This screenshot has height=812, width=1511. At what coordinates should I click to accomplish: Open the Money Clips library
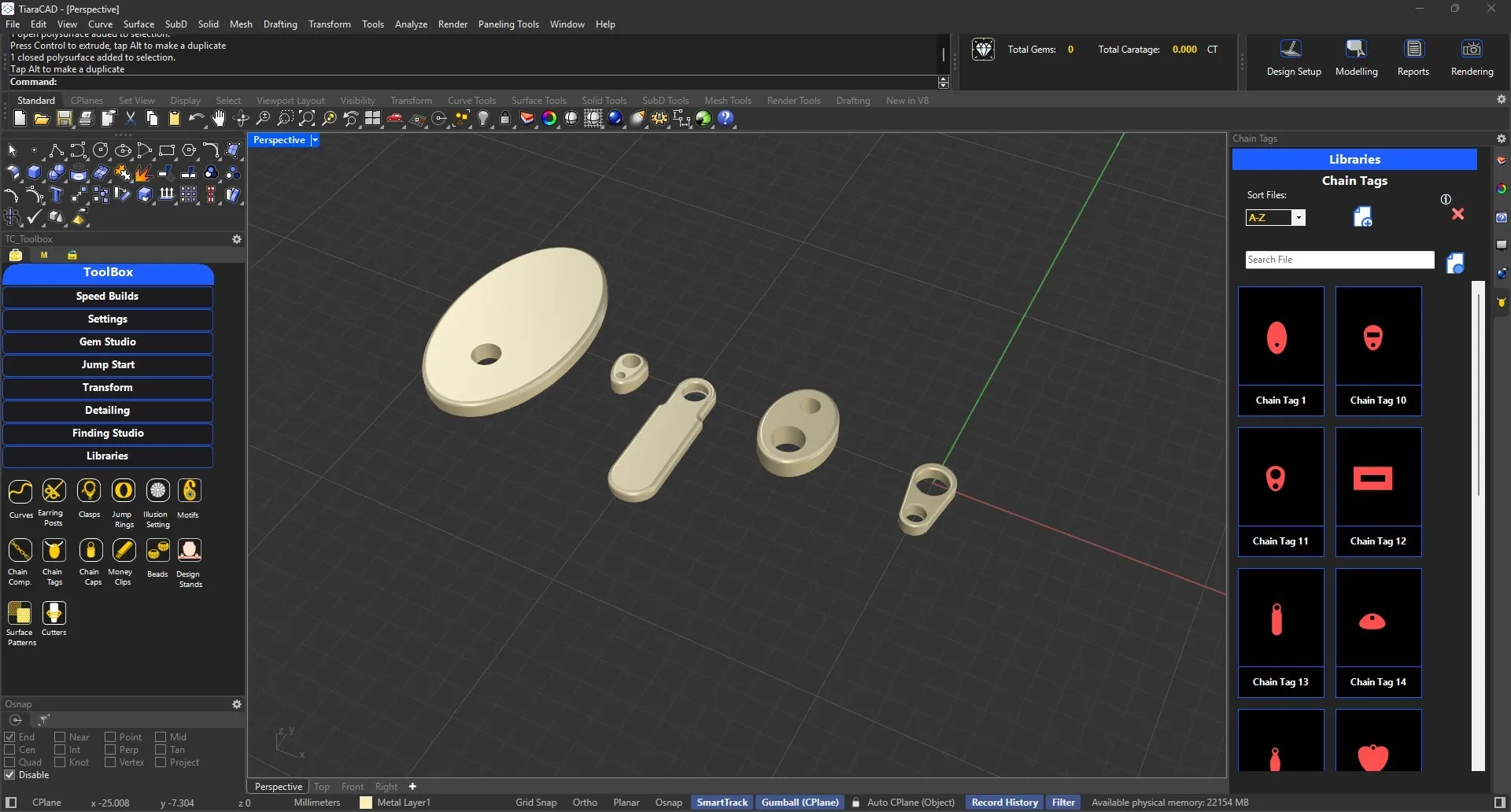pyautogui.click(x=124, y=551)
